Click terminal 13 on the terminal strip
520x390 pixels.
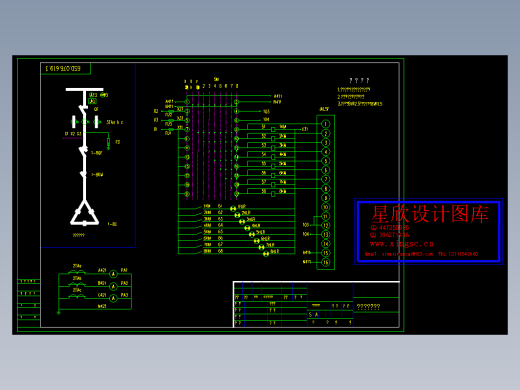click(325, 235)
